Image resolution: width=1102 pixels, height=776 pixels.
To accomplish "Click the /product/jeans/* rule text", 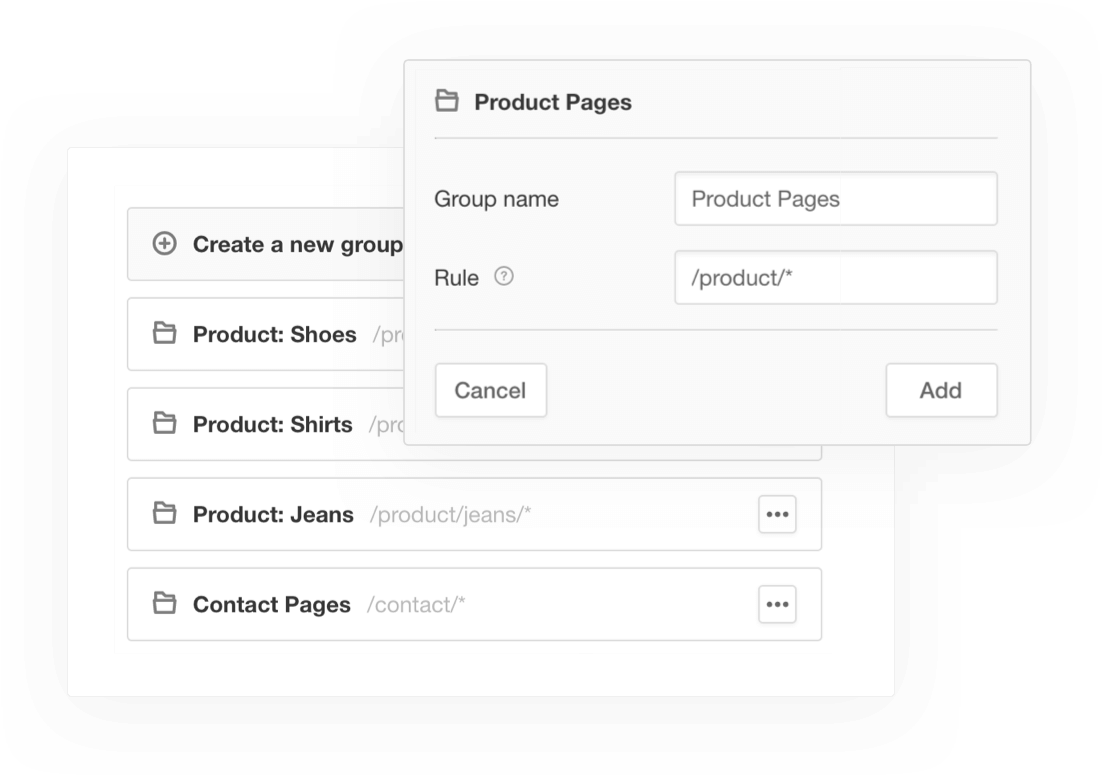I will [x=450, y=515].
